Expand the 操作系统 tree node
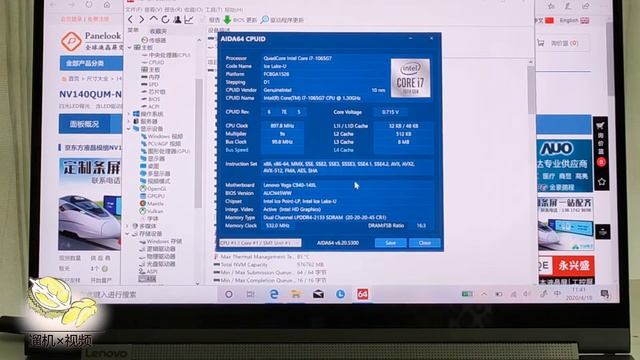The height and width of the screenshot is (360, 640). (x=129, y=113)
